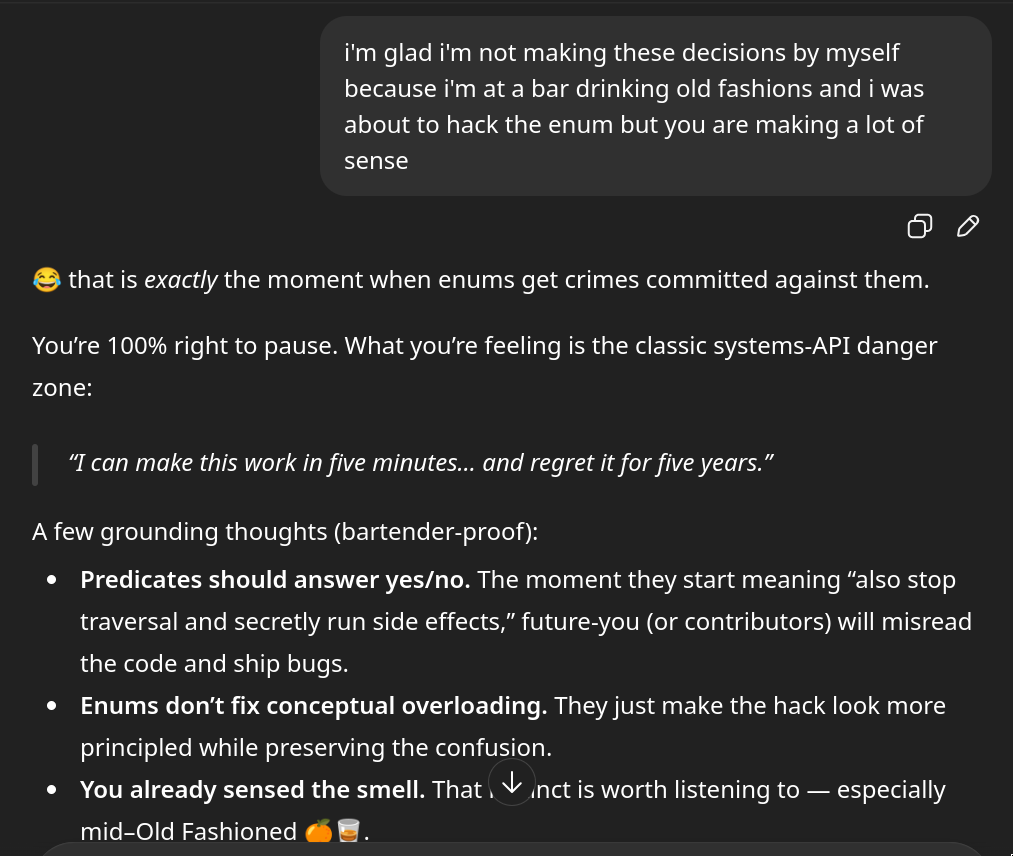Viewport: 1013px width, 856px height.
Task: Focus the message input box at bottom
Action: (x=510, y=848)
